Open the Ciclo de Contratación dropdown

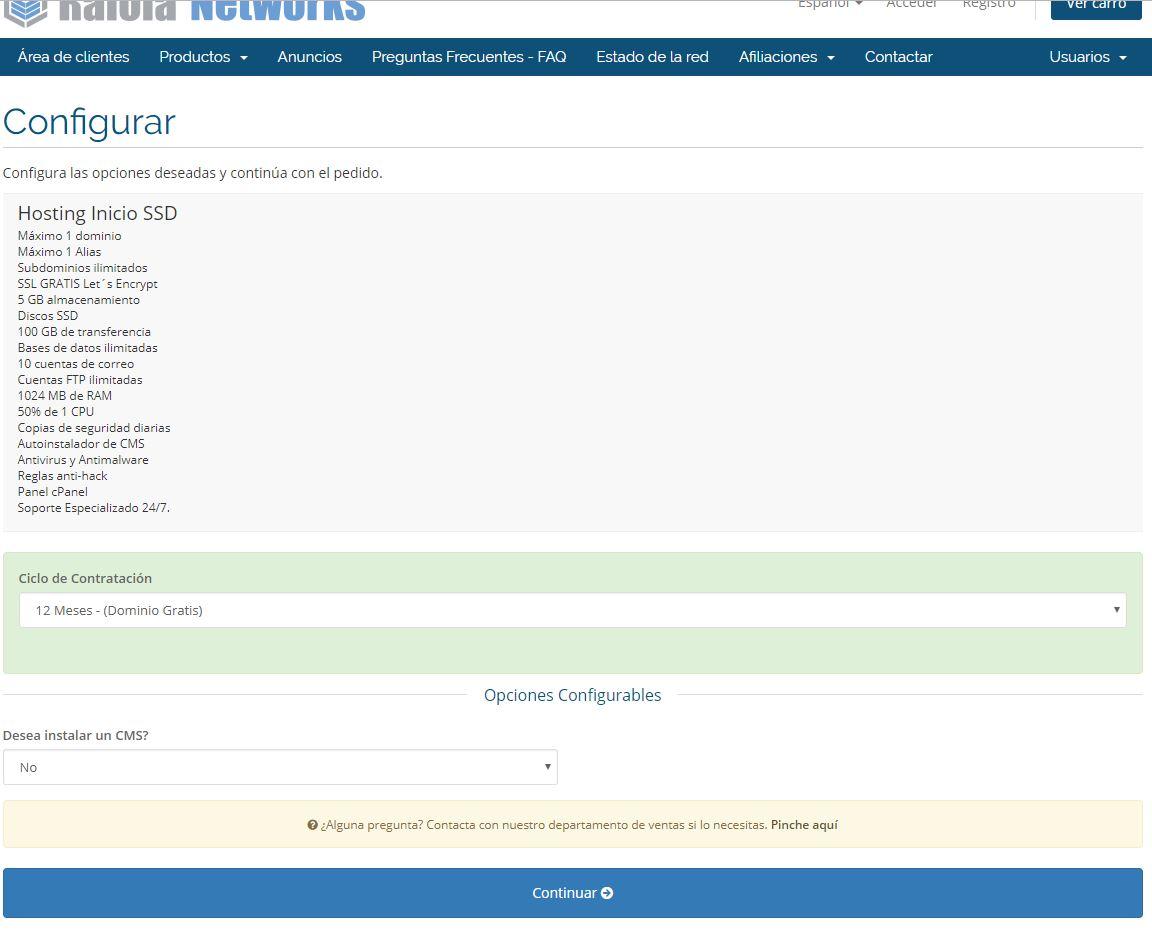coord(572,610)
